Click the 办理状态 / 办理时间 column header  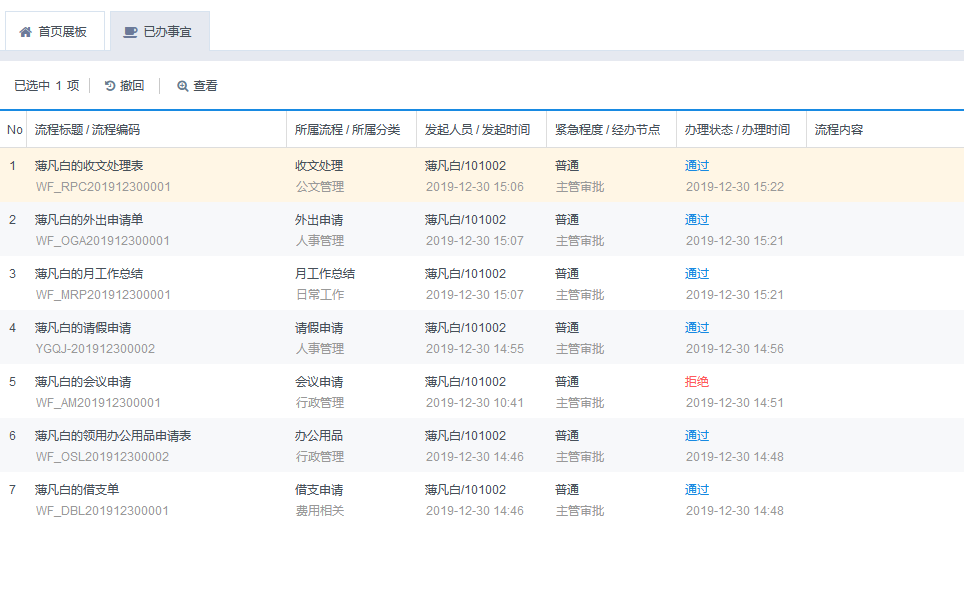point(737,130)
